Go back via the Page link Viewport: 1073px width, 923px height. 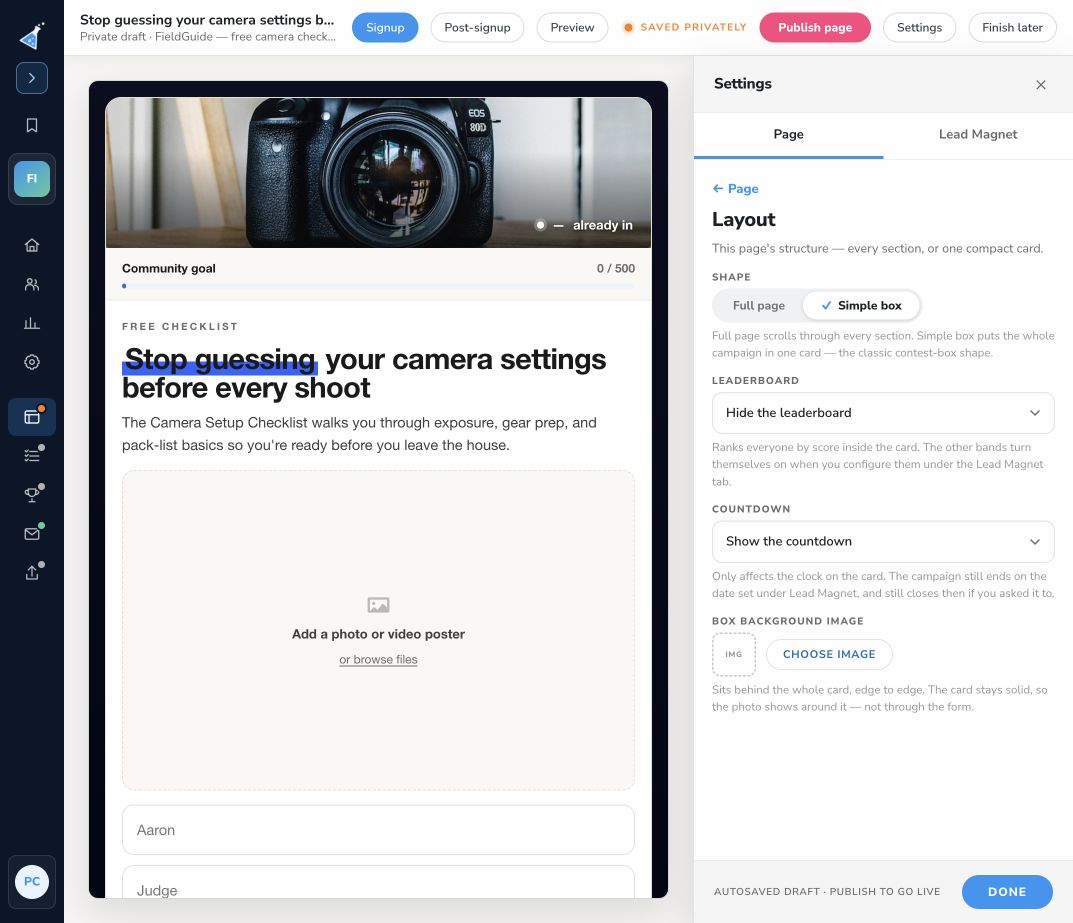click(x=735, y=188)
